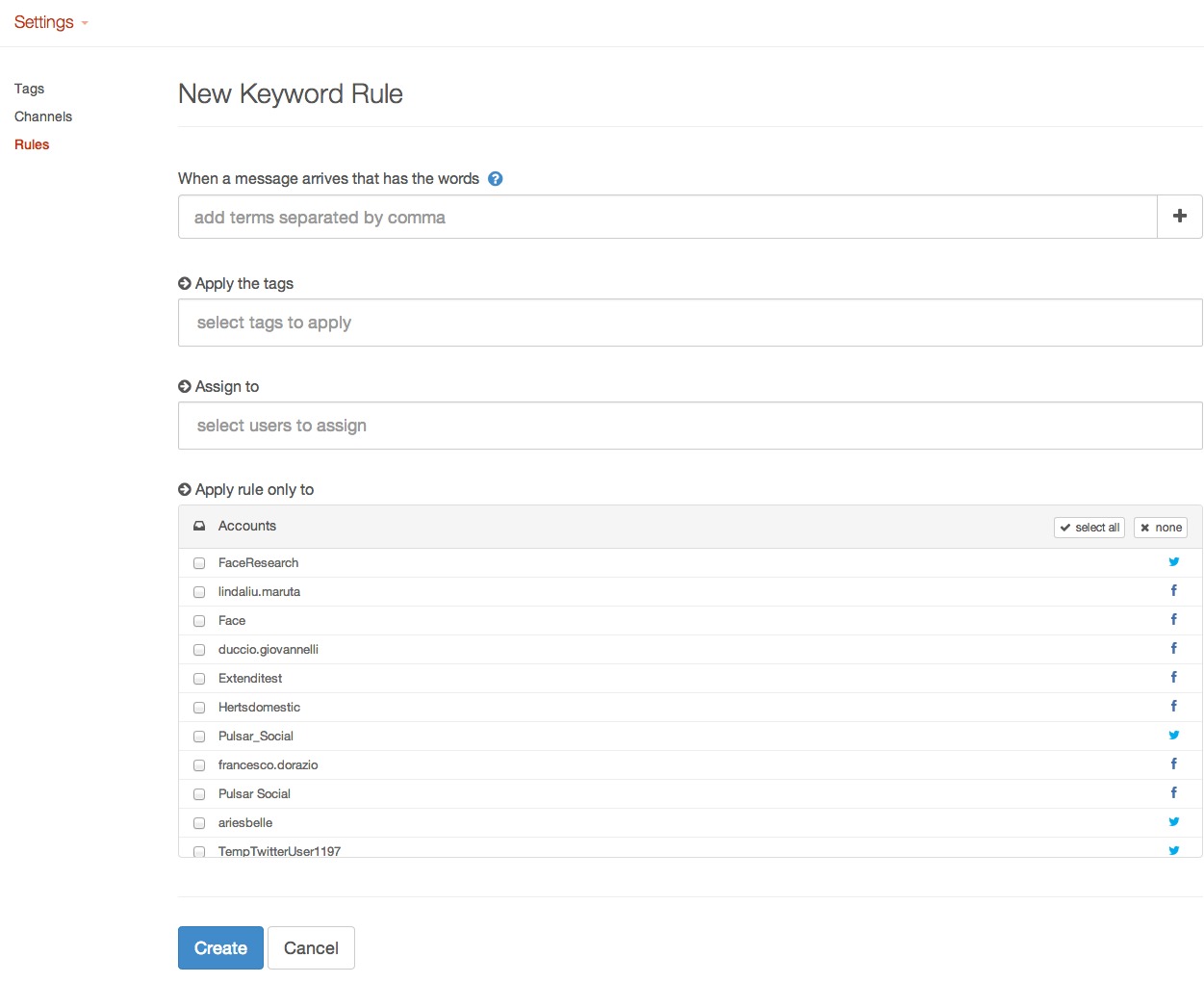The height and width of the screenshot is (983, 1204).
Task: Click the blue help question mark icon
Action: point(495,179)
